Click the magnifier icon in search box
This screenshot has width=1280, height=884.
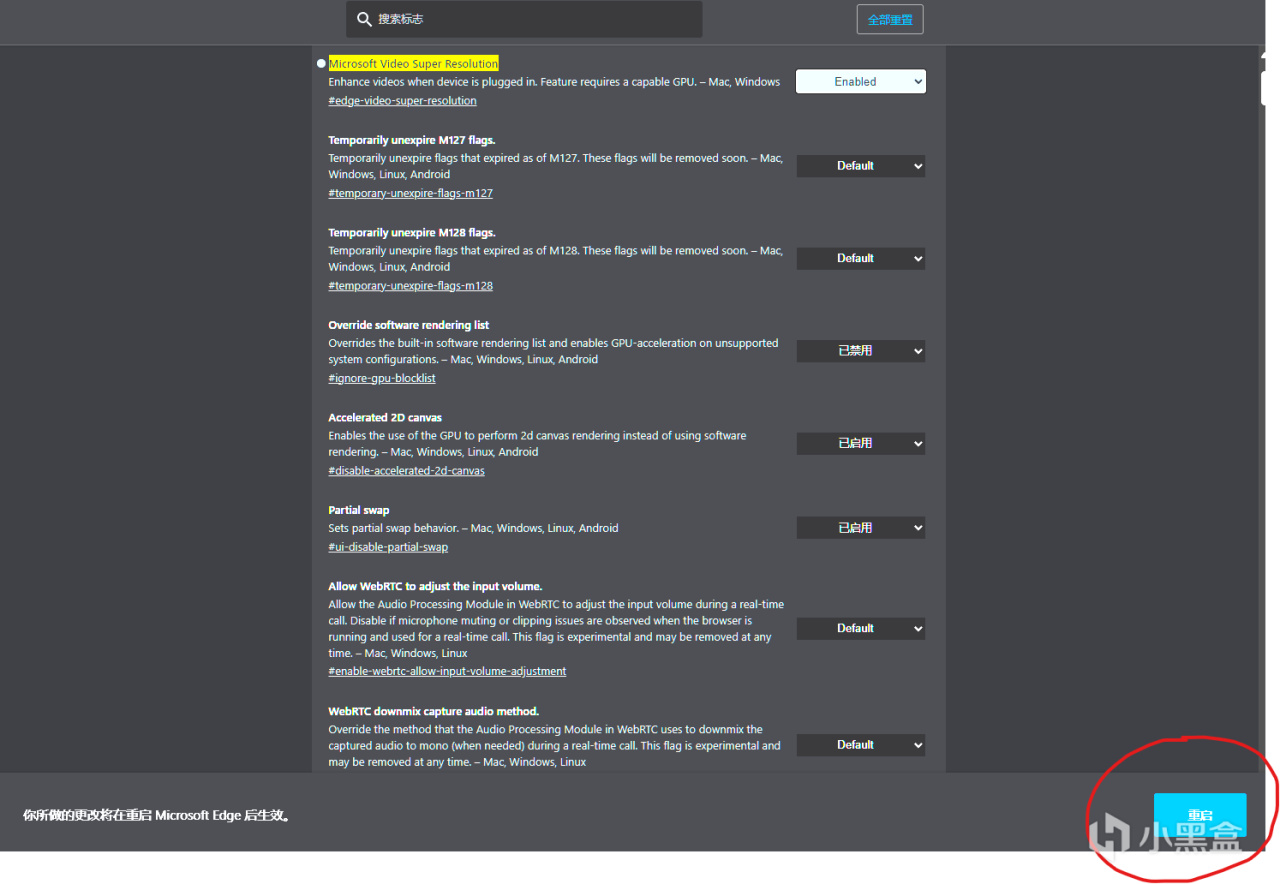pos(363,19)
